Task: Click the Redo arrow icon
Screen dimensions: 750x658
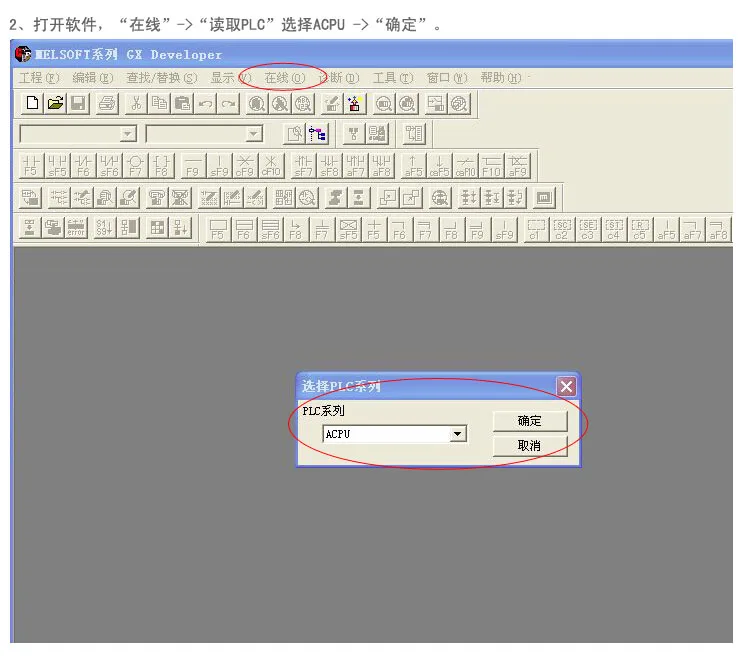Action: 229,103
